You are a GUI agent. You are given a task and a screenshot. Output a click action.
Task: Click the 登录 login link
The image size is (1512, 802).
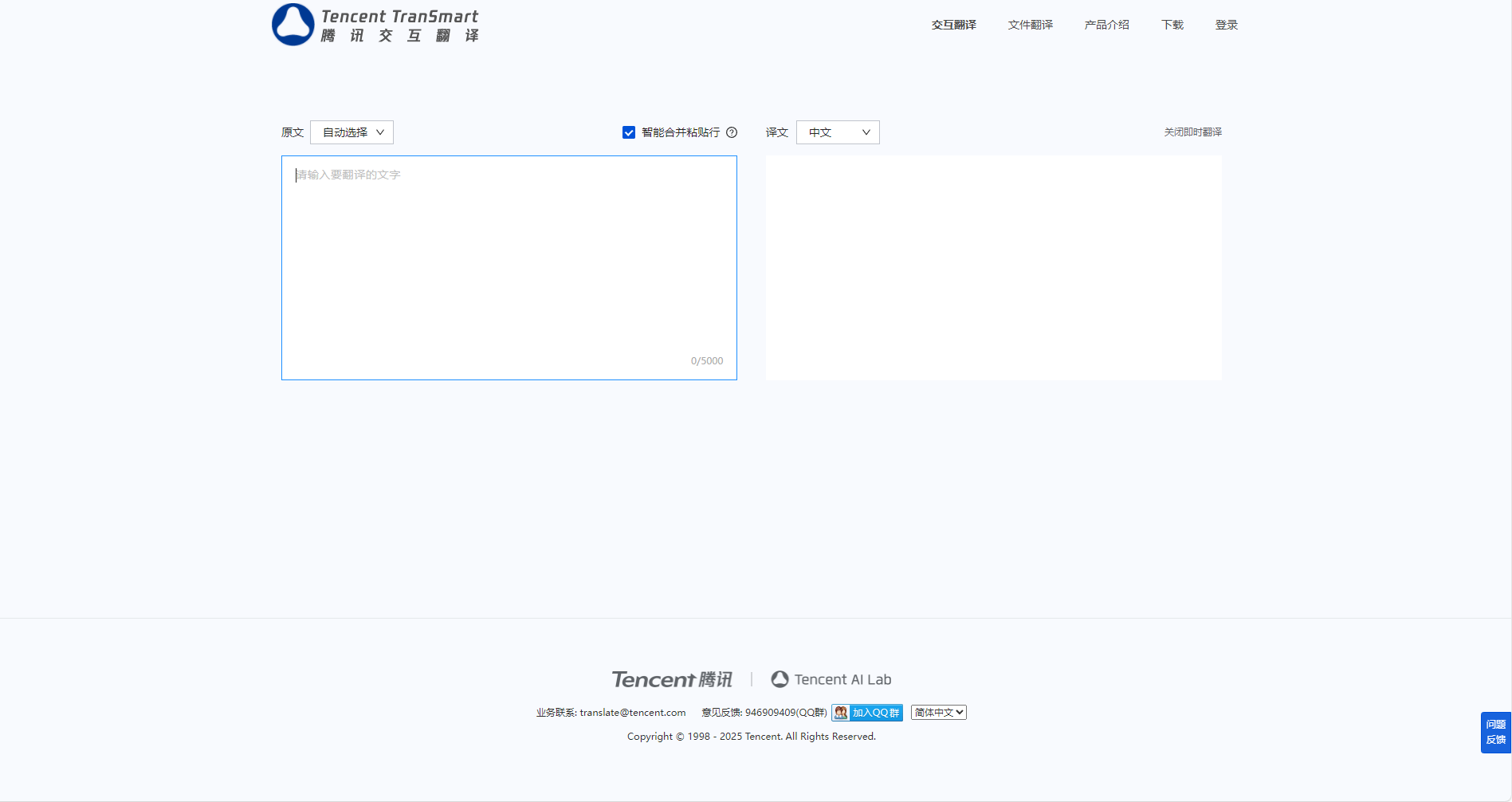point(1226,25)
